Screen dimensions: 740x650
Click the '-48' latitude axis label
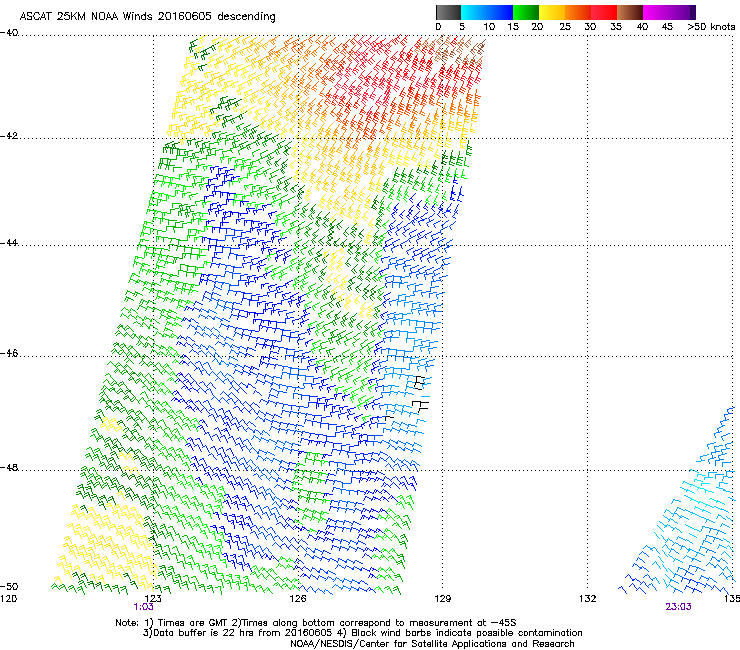pos(9,468)
